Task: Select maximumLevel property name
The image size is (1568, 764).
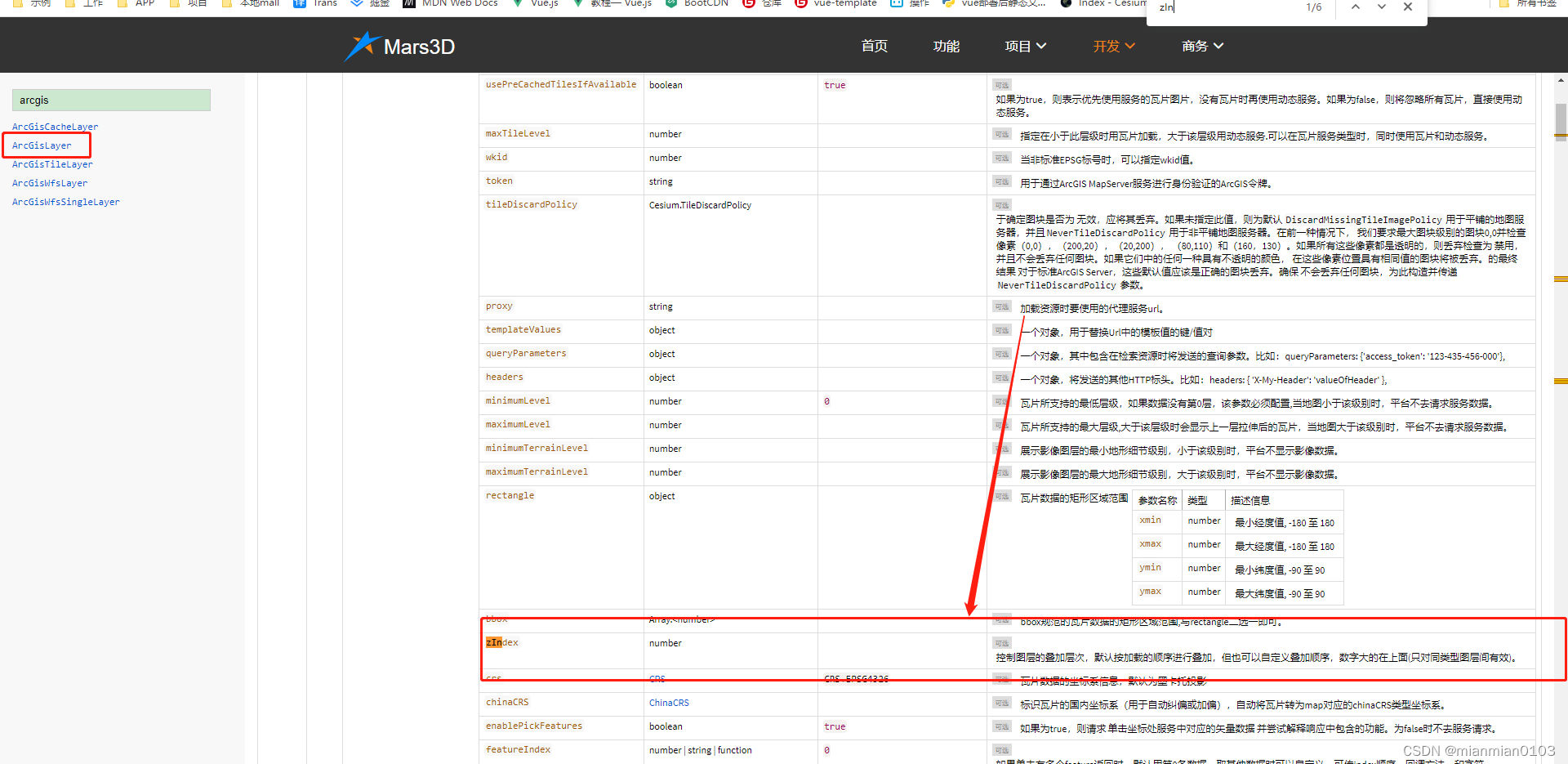Action: tap(518, 424)
